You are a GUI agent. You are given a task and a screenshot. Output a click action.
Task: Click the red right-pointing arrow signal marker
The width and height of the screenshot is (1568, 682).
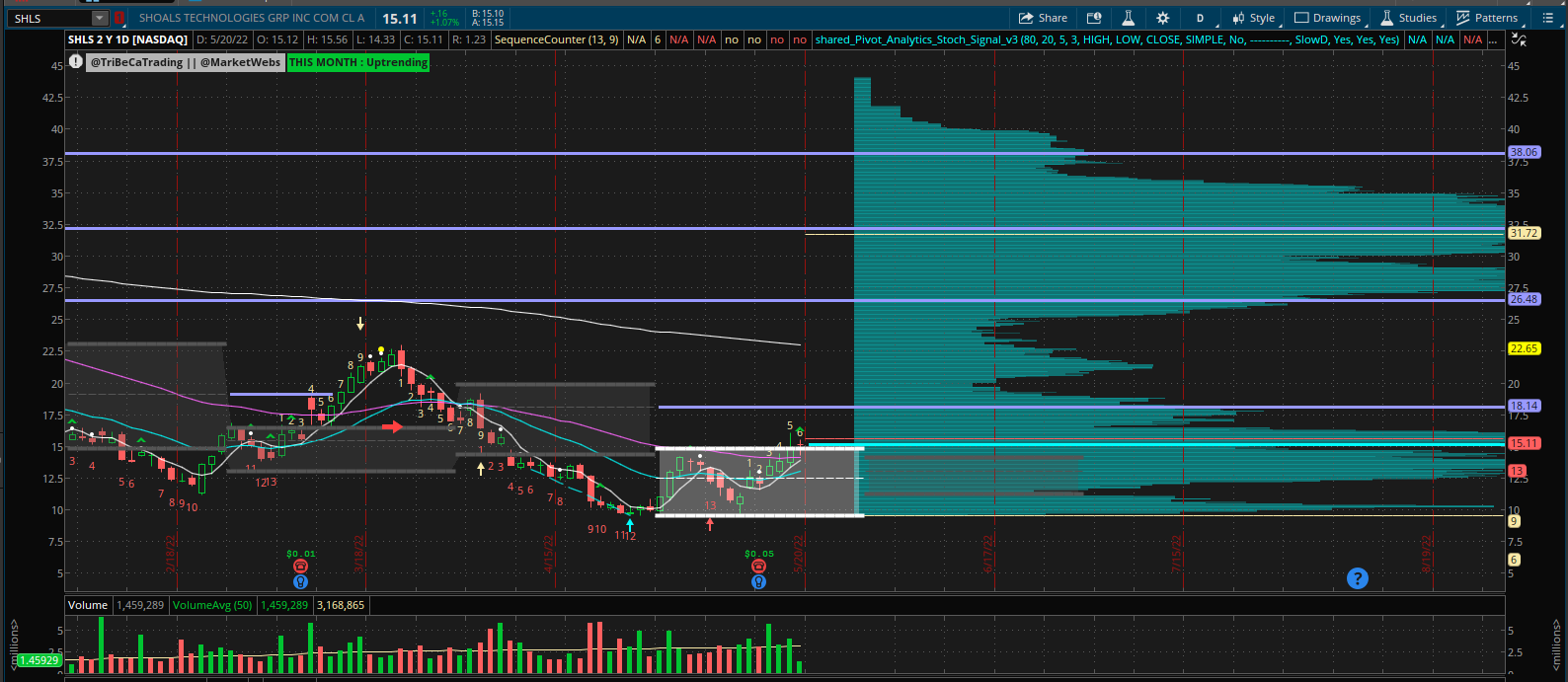pyautogui.click(x=392, y=427)
